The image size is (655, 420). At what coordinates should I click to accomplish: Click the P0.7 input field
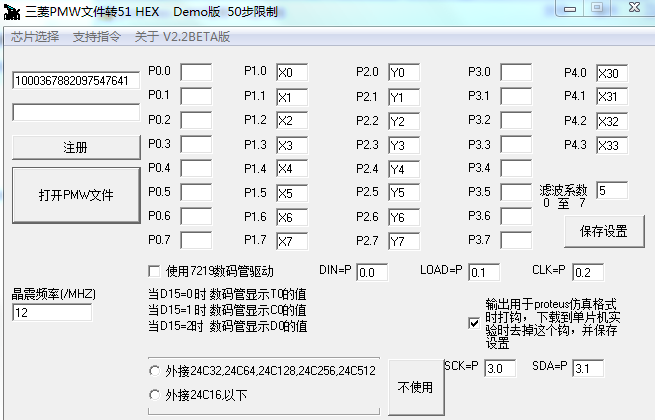pyautogui.click(x=196, y=240)
